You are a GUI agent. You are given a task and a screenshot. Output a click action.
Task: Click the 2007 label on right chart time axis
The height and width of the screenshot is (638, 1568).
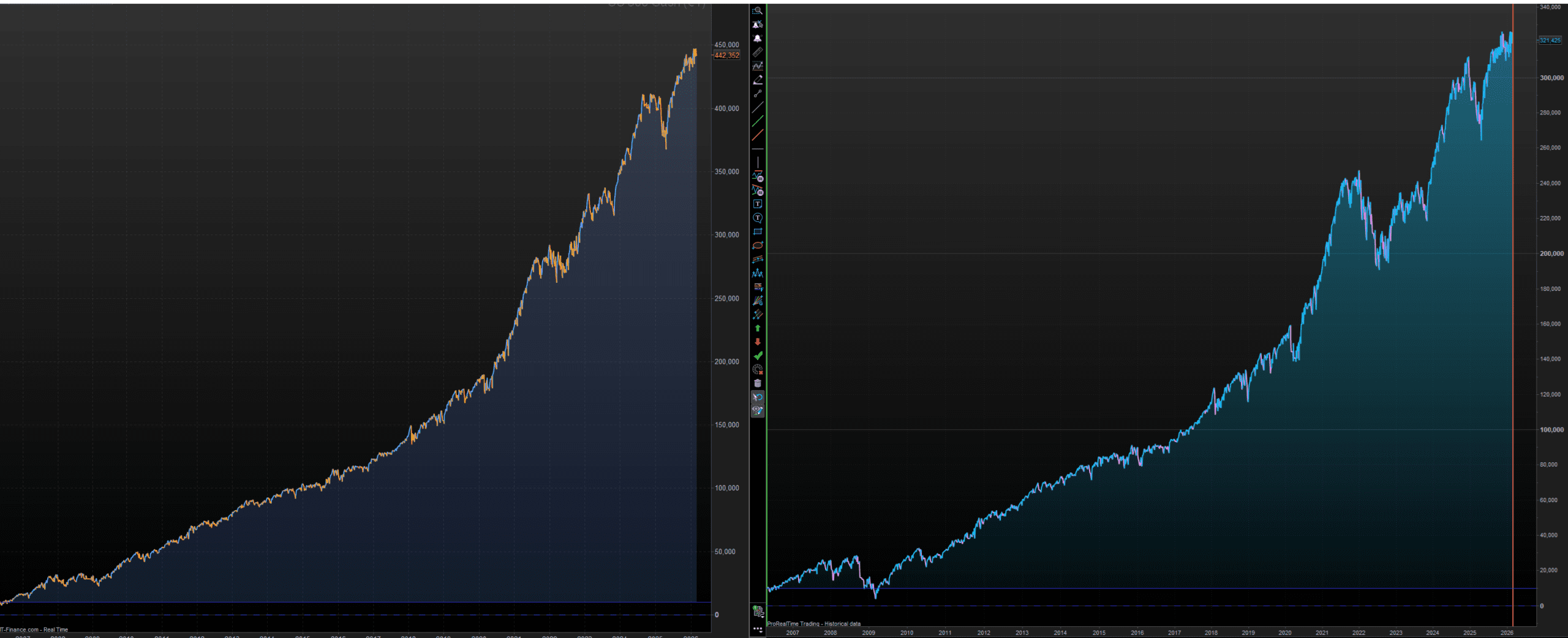[x=793, y=633]
